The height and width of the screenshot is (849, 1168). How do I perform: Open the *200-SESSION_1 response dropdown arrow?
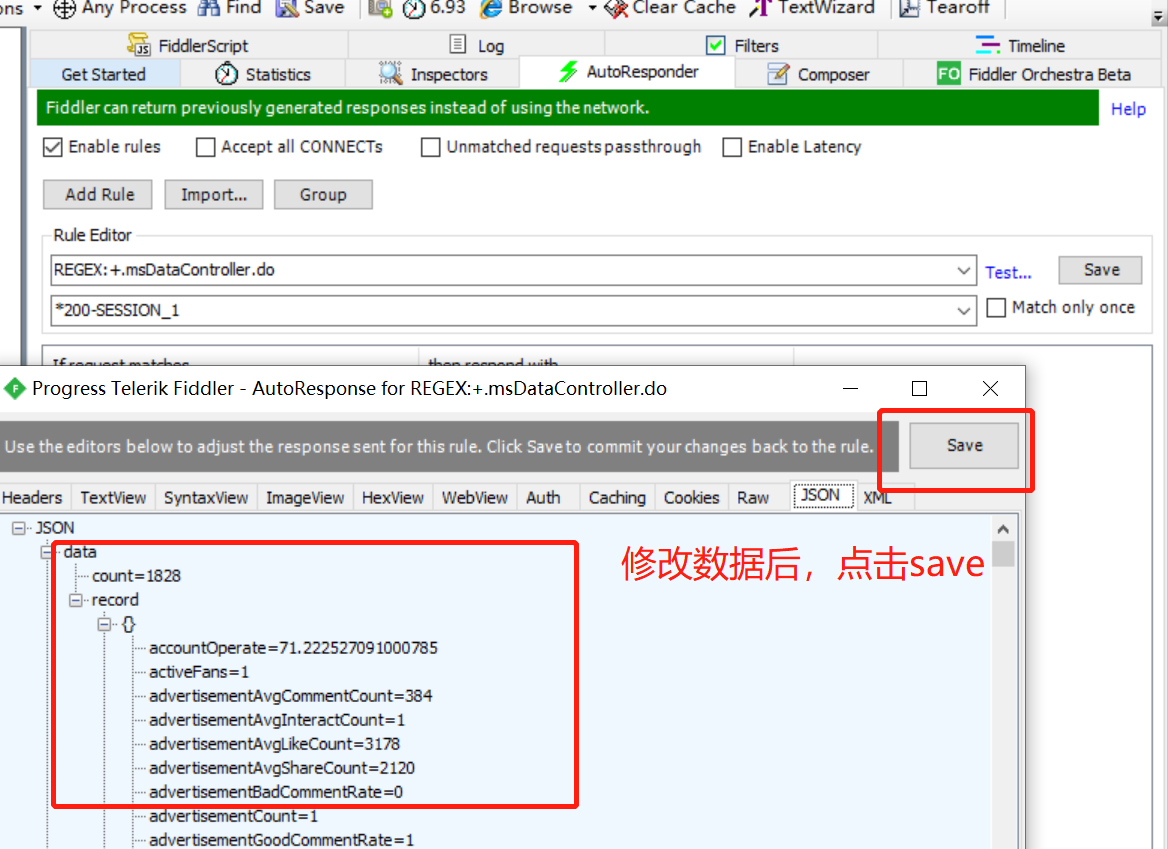coord(963,311)
